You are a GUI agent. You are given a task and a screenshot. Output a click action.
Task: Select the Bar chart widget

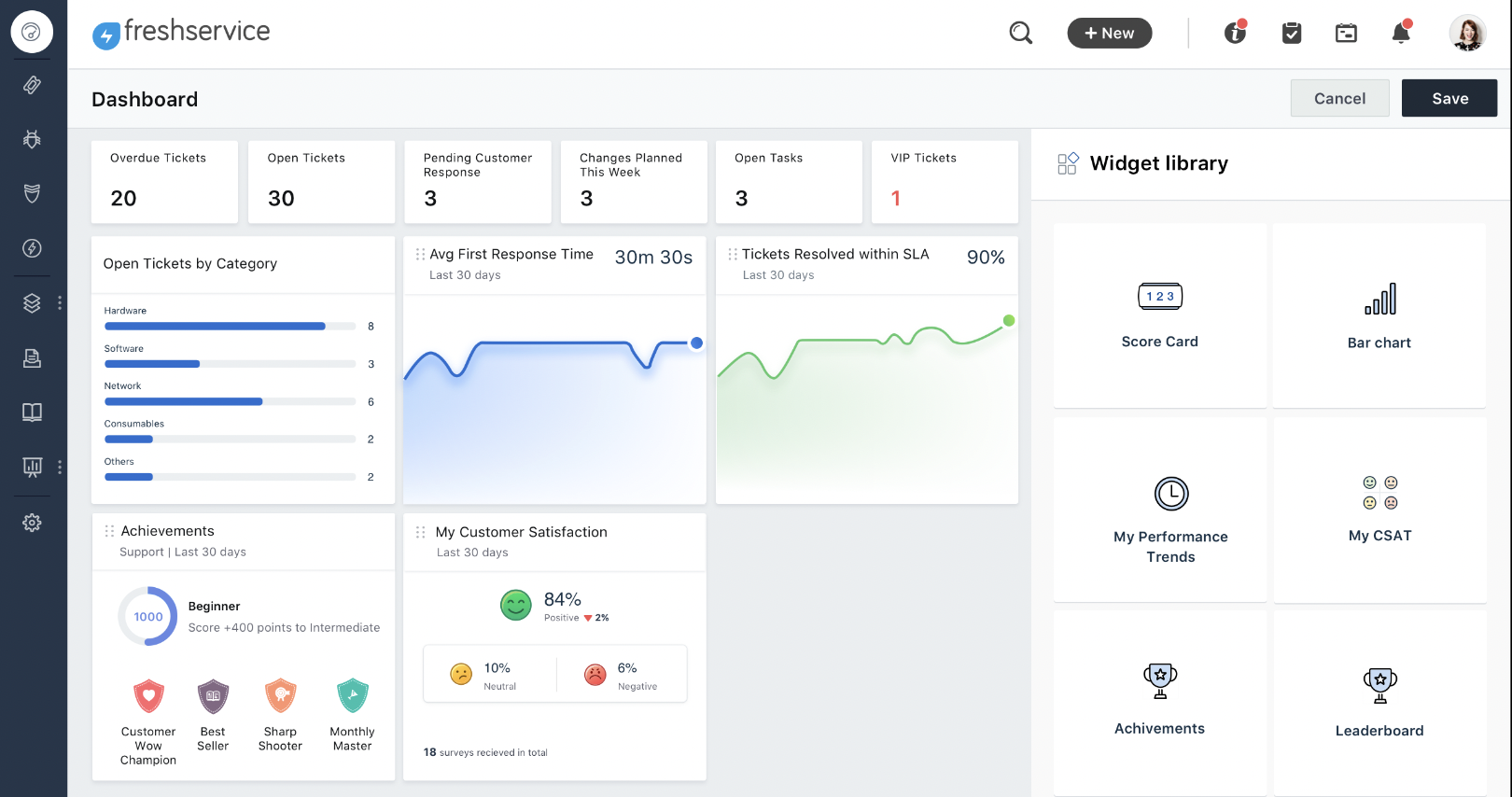[x=1379, y=315]
